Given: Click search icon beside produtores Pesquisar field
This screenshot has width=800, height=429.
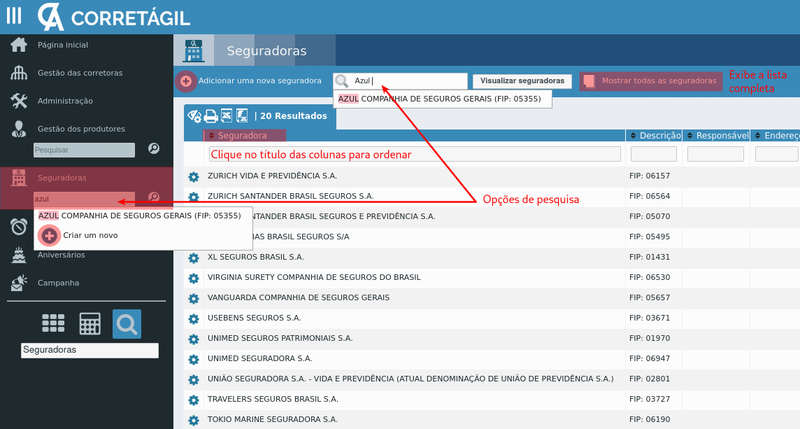Looking at the screenshot, I should pos(154,148).
